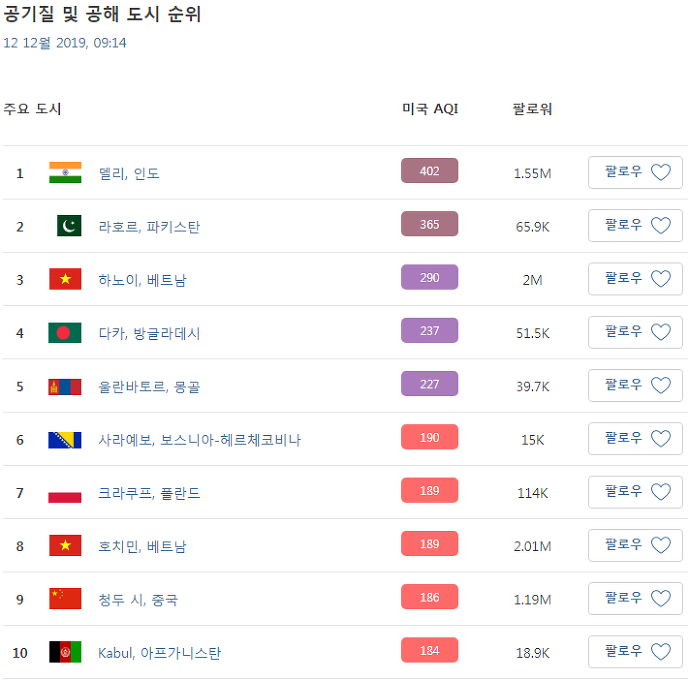Click the 주요 도시 column header
The width and height of the screenshot is (690, 680).
click(32, 109)
